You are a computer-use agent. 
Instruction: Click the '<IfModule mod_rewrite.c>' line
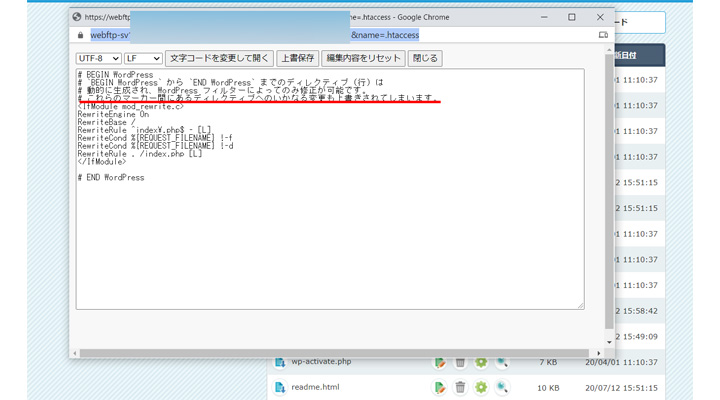[x=130, y=107]
